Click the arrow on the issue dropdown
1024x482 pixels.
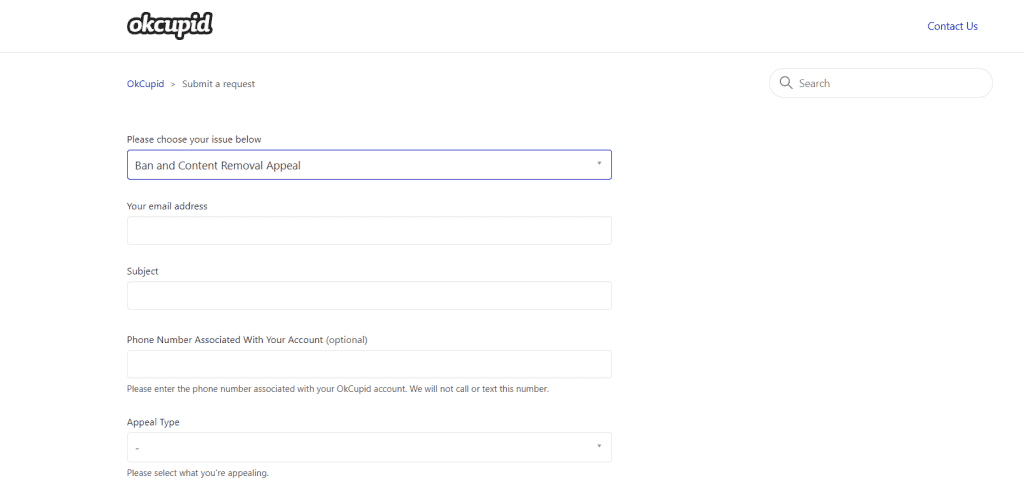599,164
